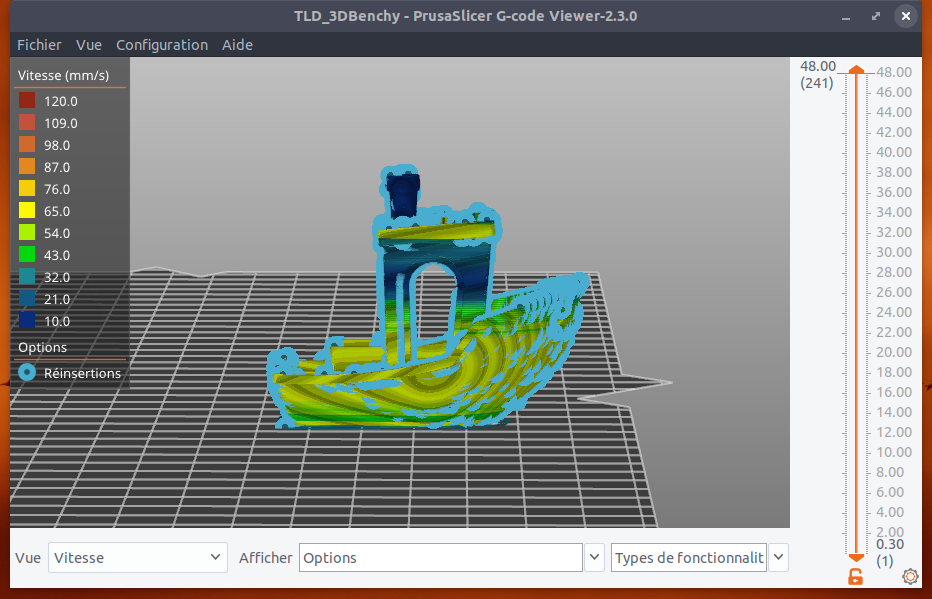Screen dimensions: 932x599
Task: Click the Options legend section header
Action: (42, 347)
